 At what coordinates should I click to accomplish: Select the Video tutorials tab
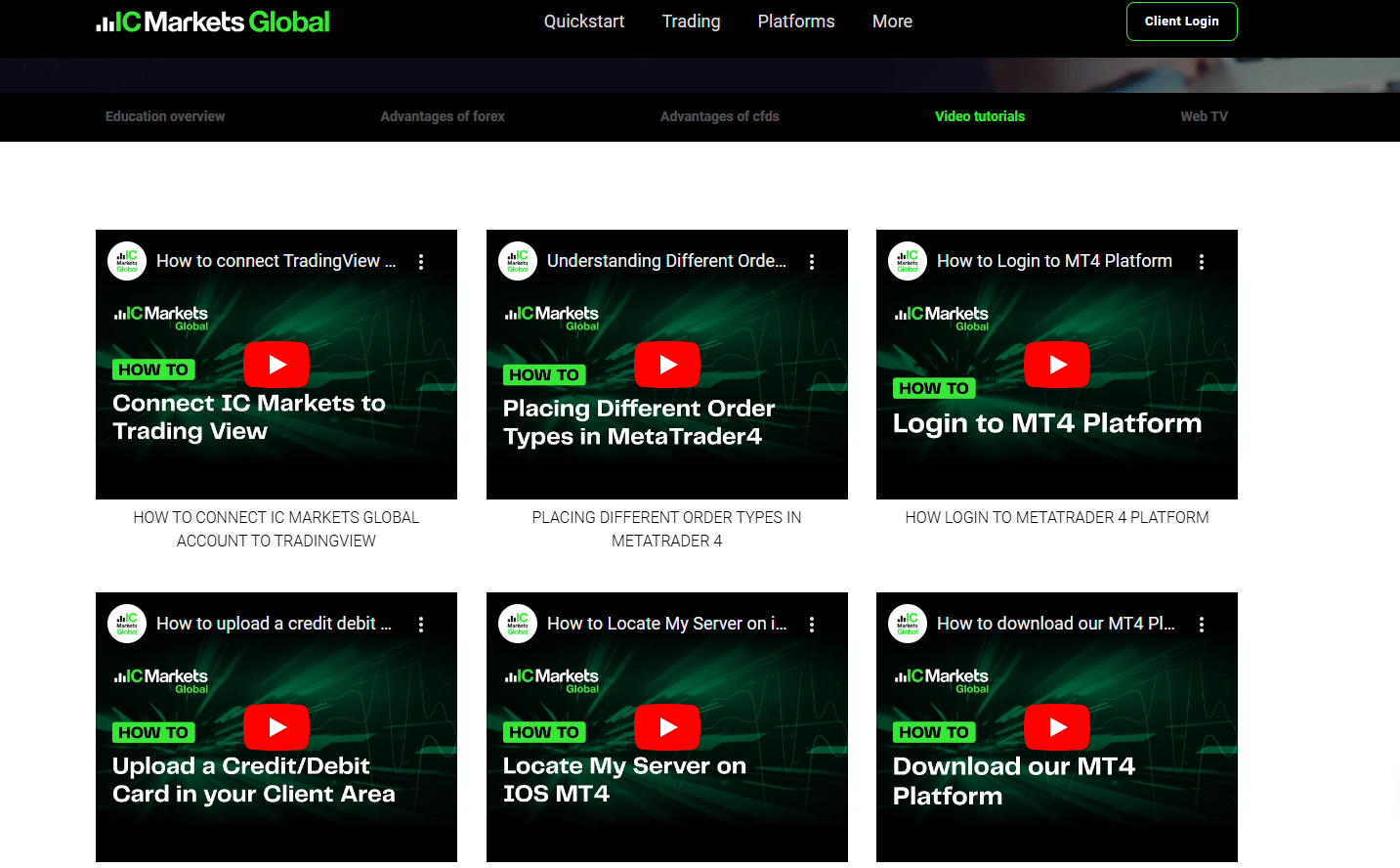tap(980, 116)
